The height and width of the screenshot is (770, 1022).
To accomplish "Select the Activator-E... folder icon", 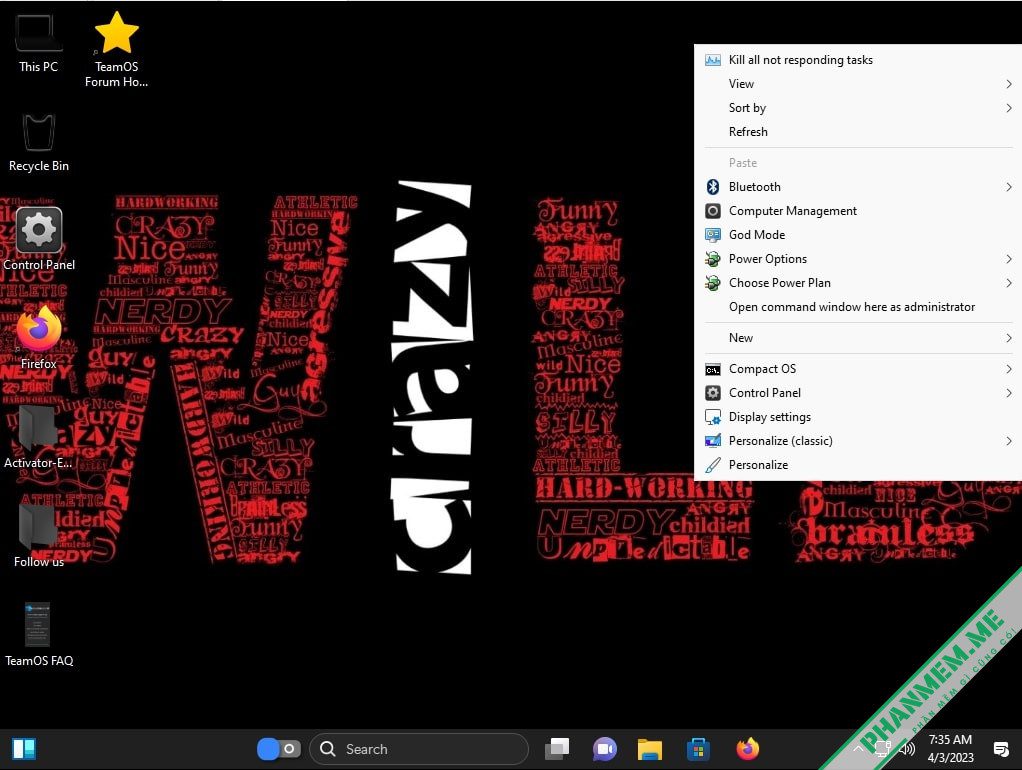I will 37,428.
